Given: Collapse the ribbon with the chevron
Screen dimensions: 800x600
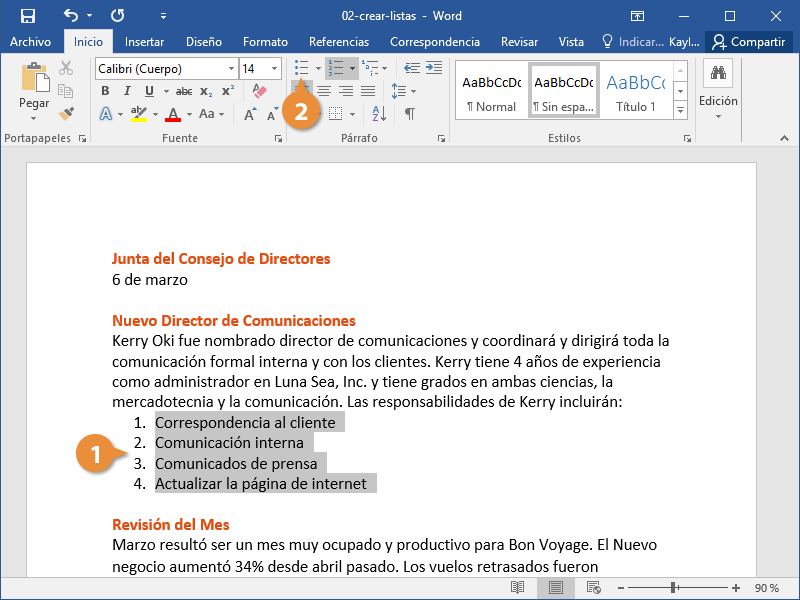Looking at the screenshot, I should click(x=784, y=138).
